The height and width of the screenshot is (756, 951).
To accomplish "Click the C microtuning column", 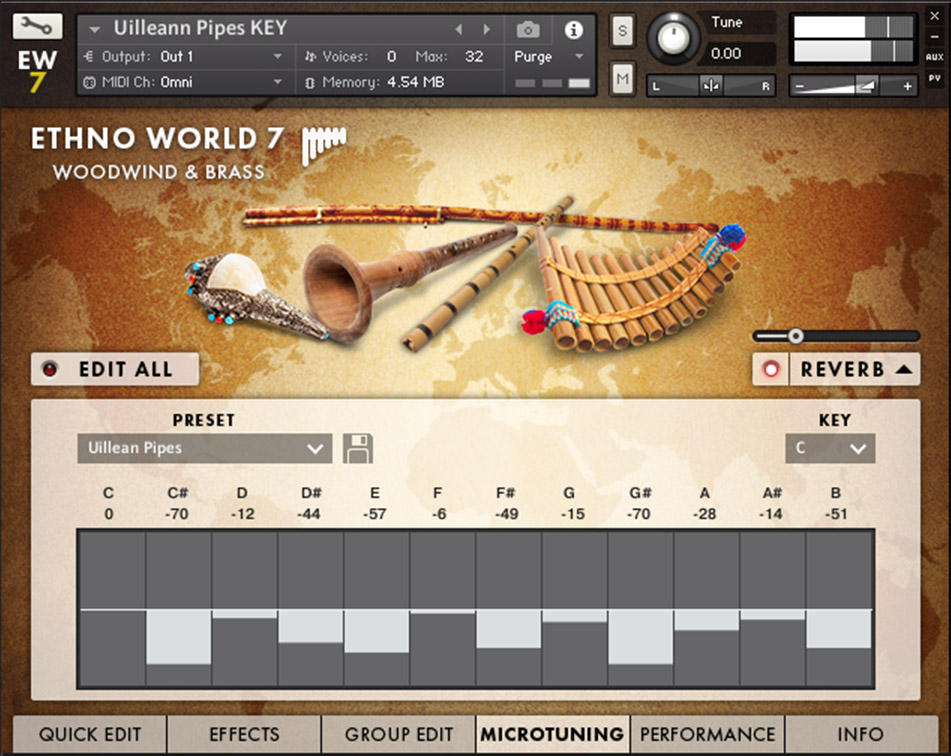I will click(112, 609).
